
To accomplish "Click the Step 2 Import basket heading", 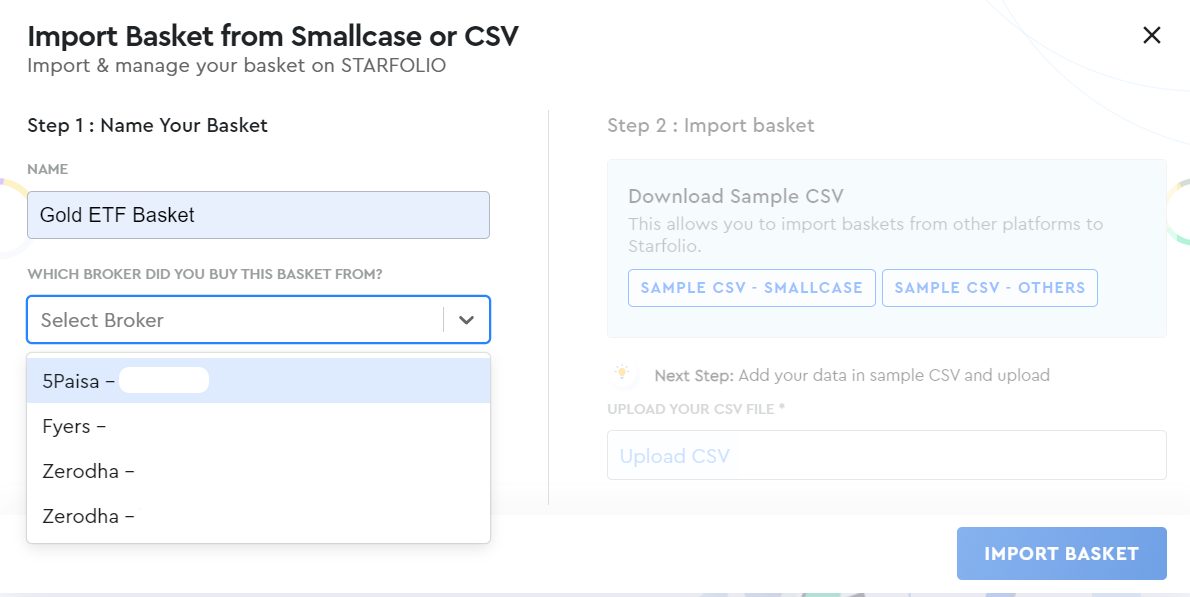I will click(x=710, y=125).
